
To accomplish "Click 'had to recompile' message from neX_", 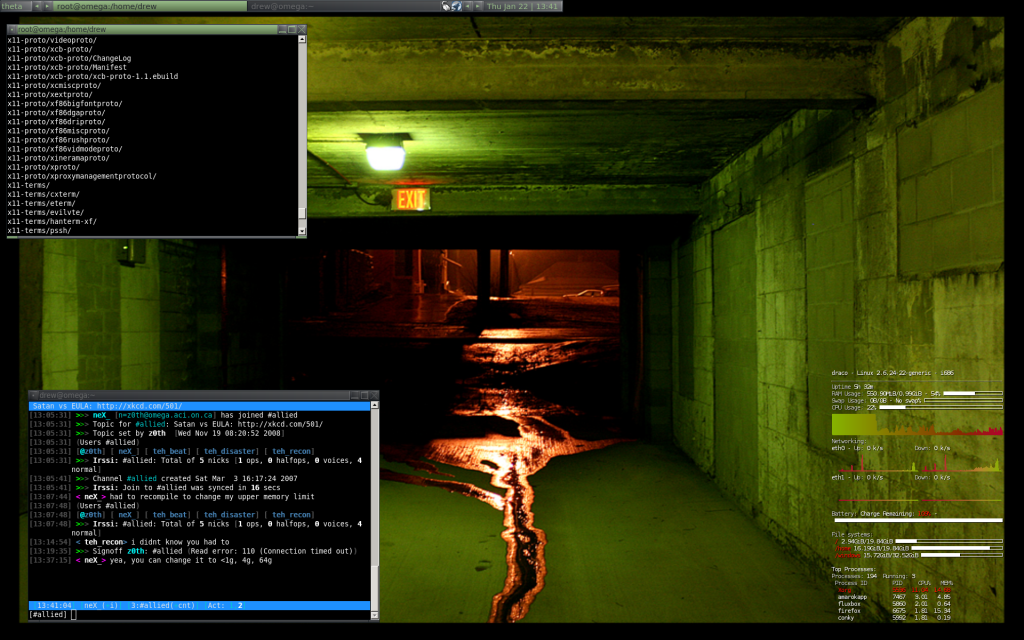I will click(172, 496).
